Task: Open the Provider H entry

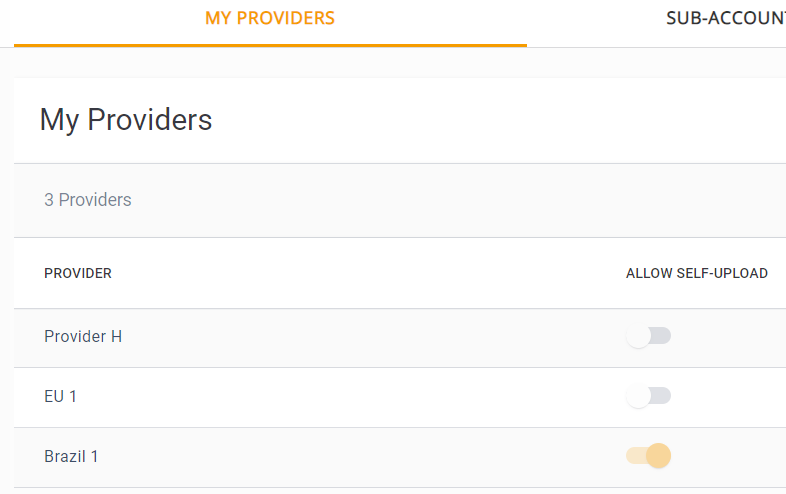Action: (x=83, y=336)
